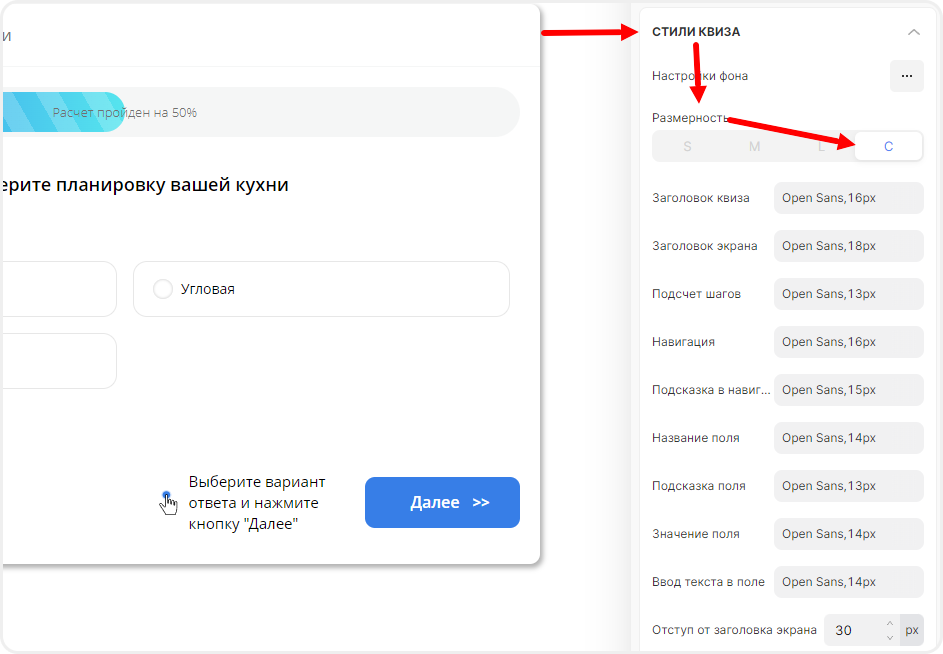
Task: Click the СТИЛИ КВИЗА section header
Action: [x=696, y=32]
